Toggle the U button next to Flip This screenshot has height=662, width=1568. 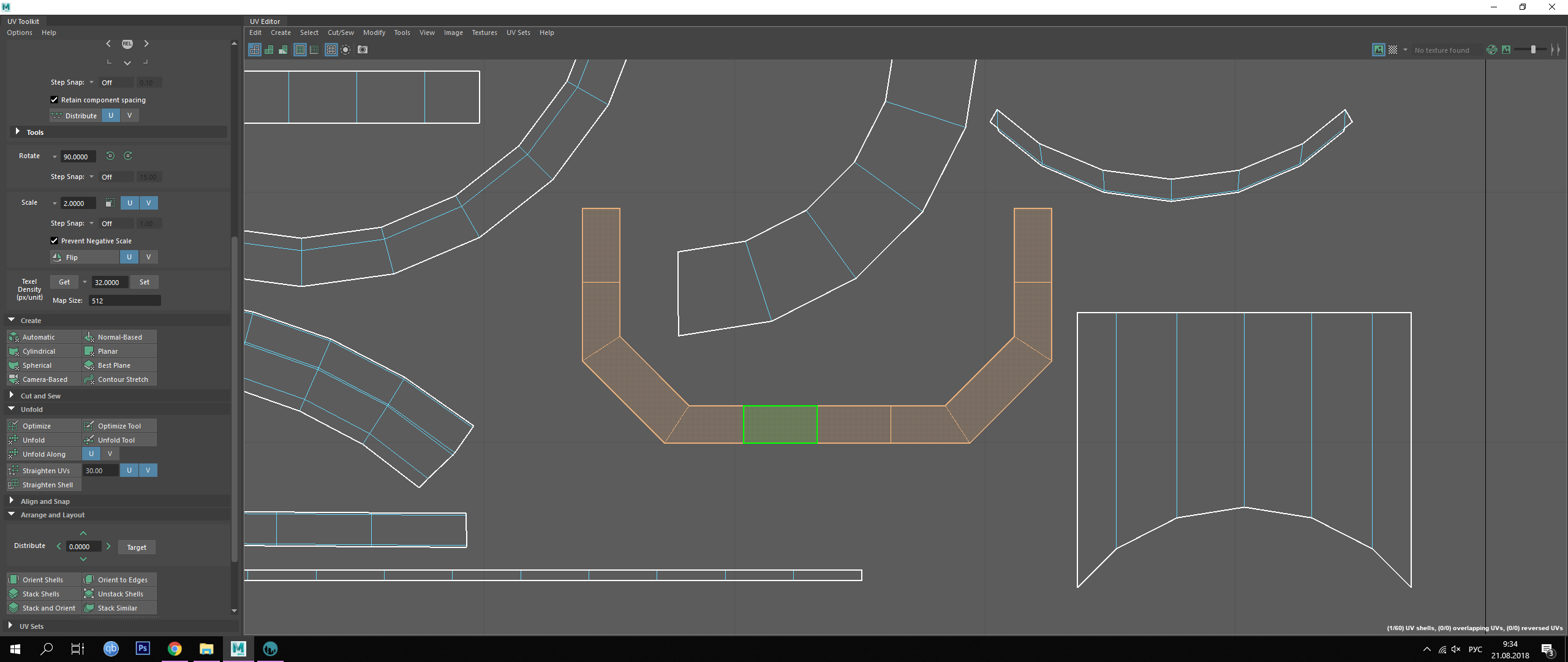(x=129, y=257)
